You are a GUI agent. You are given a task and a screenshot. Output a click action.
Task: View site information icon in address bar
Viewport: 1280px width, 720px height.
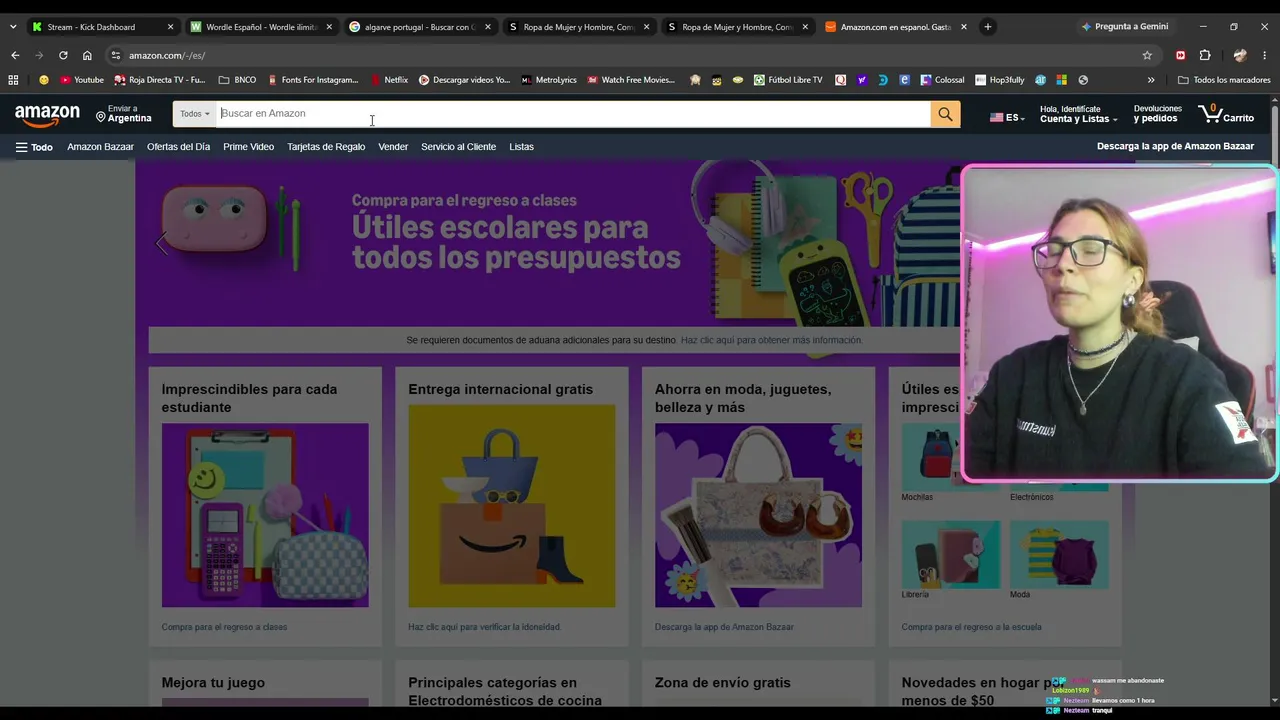116,55
